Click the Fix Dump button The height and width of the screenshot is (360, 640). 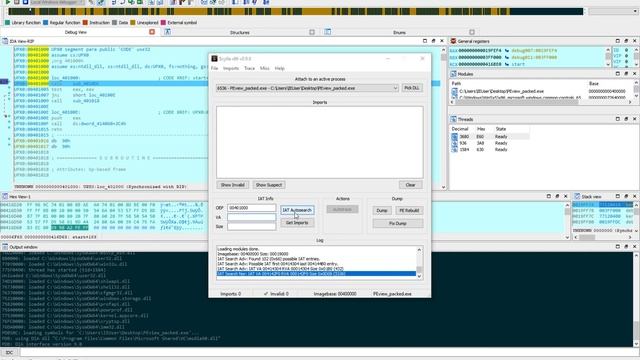(398, 224)
